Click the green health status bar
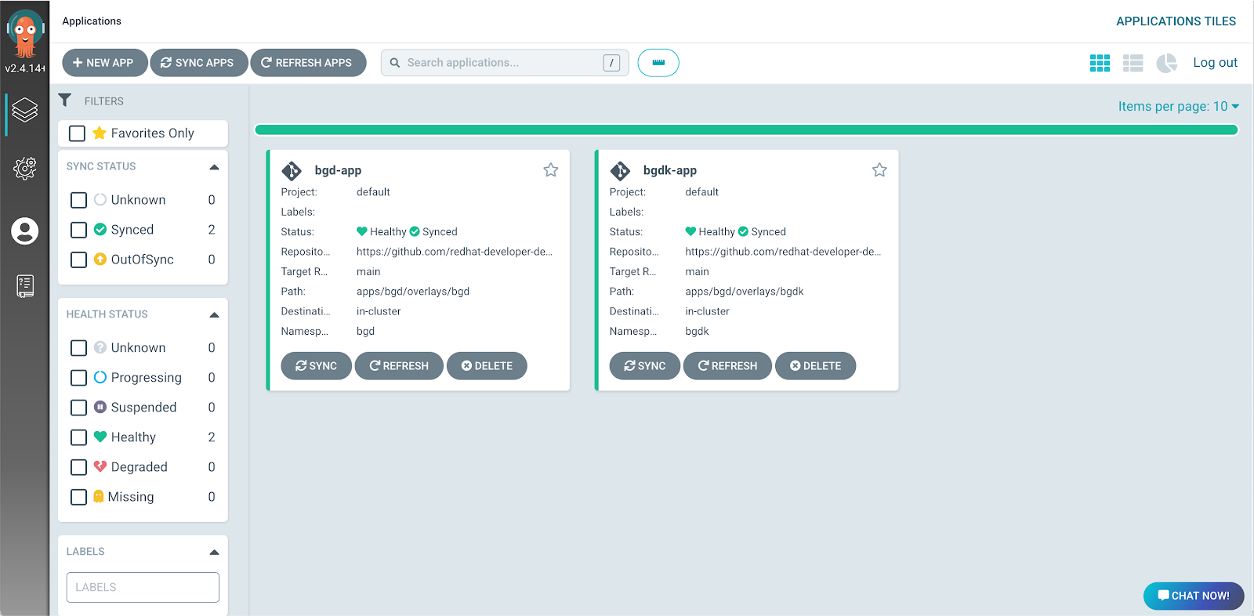 (746, 130)
